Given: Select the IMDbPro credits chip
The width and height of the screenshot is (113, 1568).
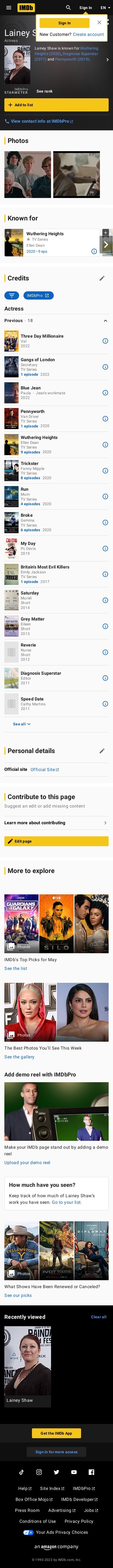Looking at the screenshot, I should click(39, 295).
